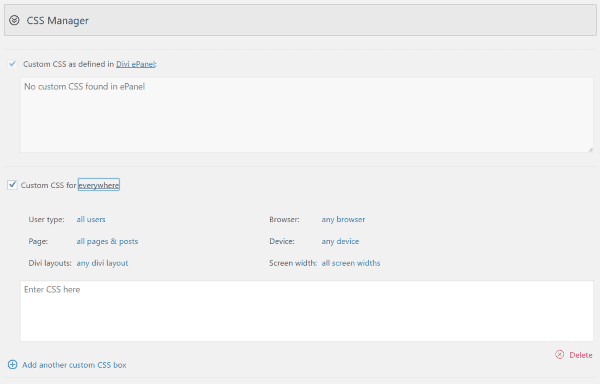
Task: Change Divi layouts 'any divi layout'
Action: (102, 263)
